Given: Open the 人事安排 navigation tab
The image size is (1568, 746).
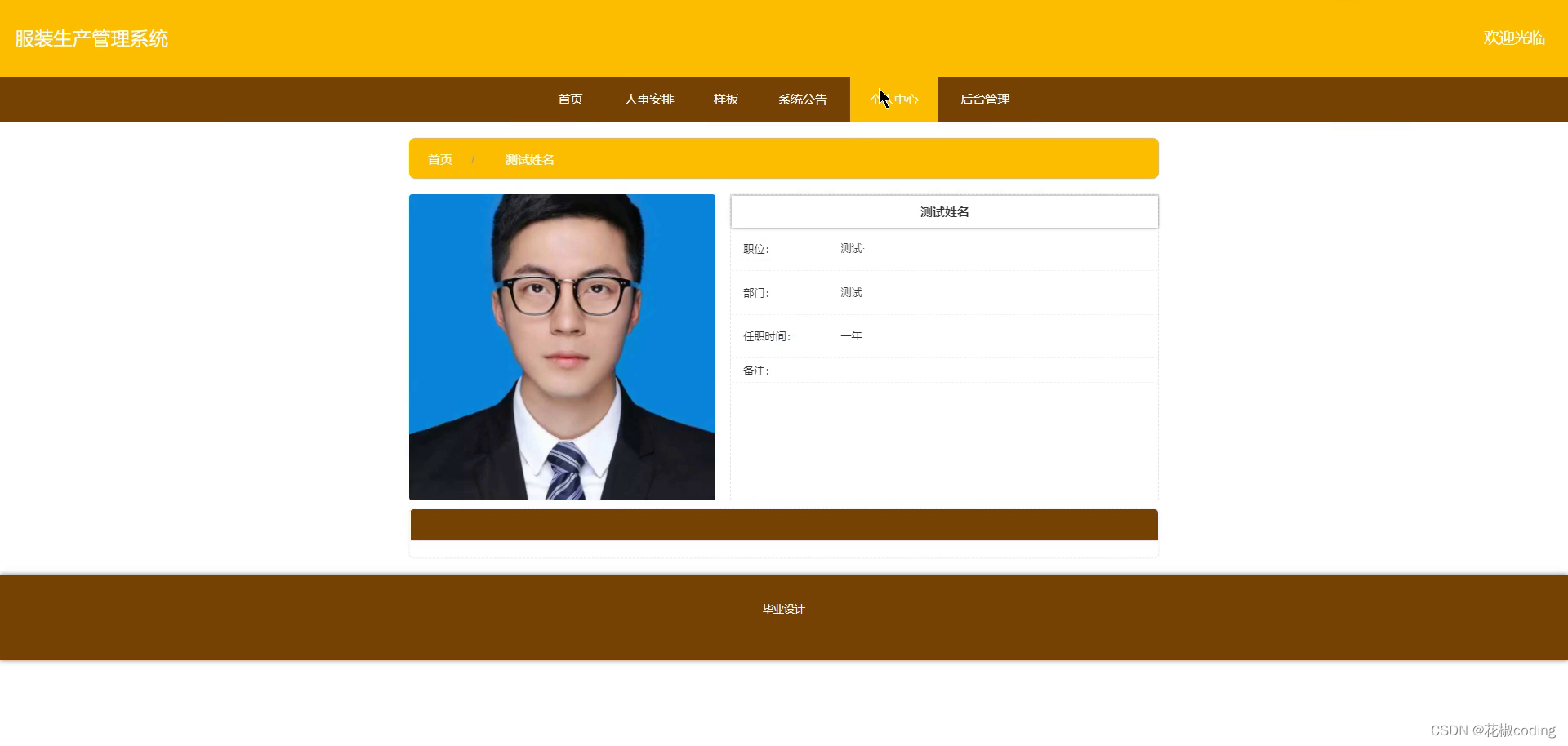Looking at the screenshot, I should click(x=649, y=100).
